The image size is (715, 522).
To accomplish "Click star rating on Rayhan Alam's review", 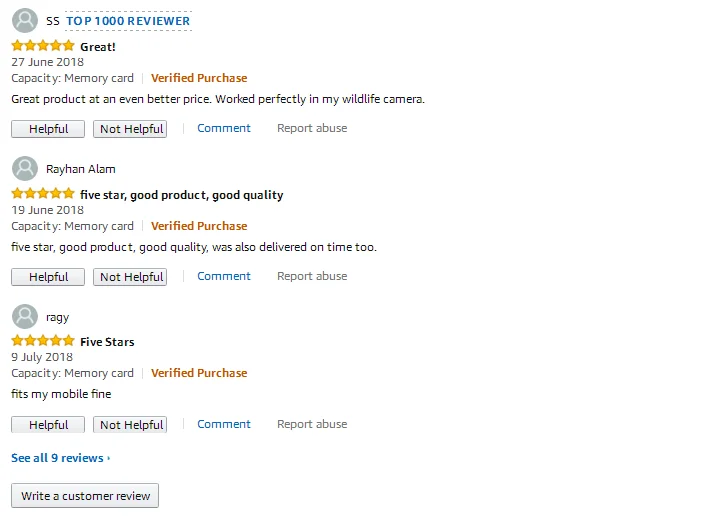I will click(43, 194).
